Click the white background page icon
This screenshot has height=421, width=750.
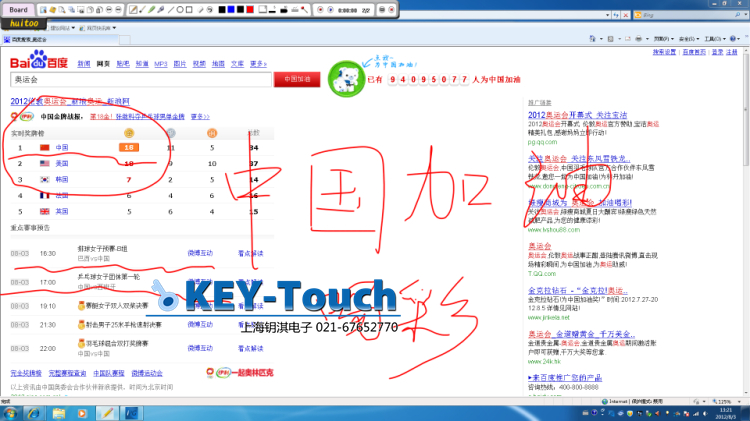click(263, 10)
